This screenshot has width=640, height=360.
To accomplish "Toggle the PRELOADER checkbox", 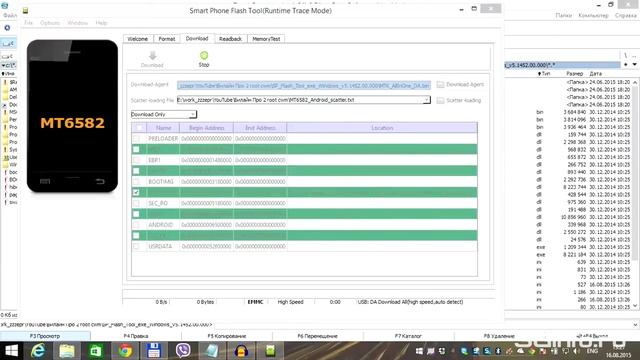I will [x=136, y=139].
